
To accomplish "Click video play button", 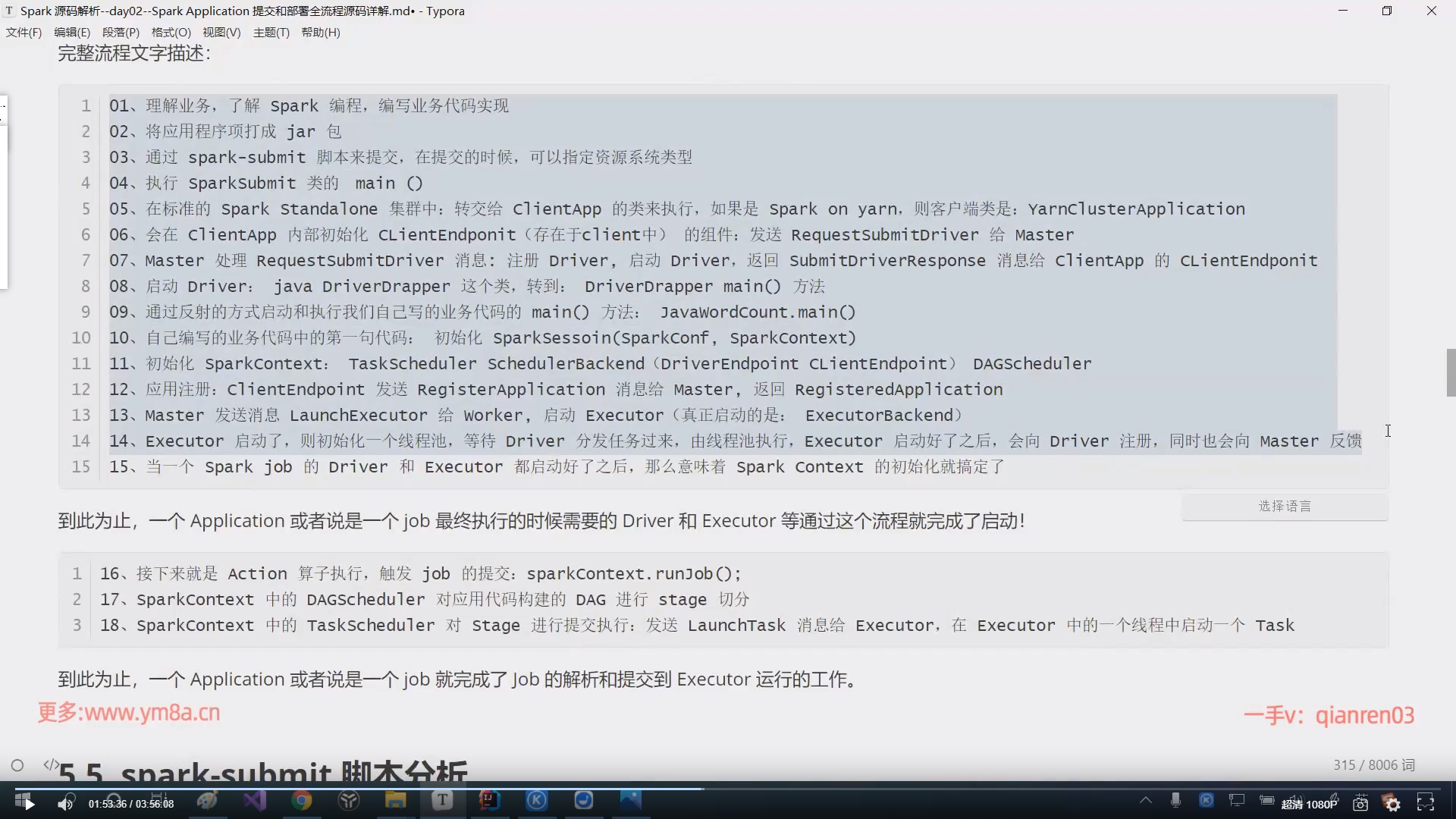I will [x=29, y=804].
